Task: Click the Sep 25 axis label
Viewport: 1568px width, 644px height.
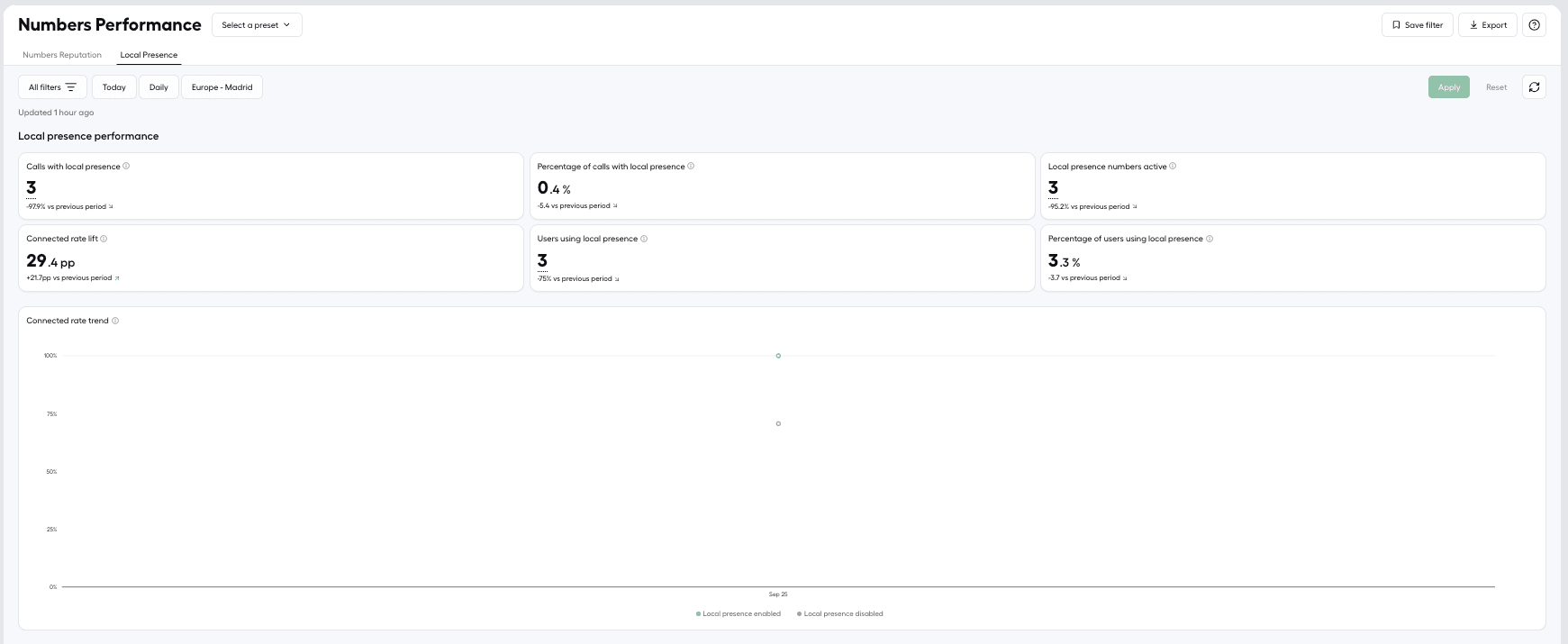Action: [778, 594]
